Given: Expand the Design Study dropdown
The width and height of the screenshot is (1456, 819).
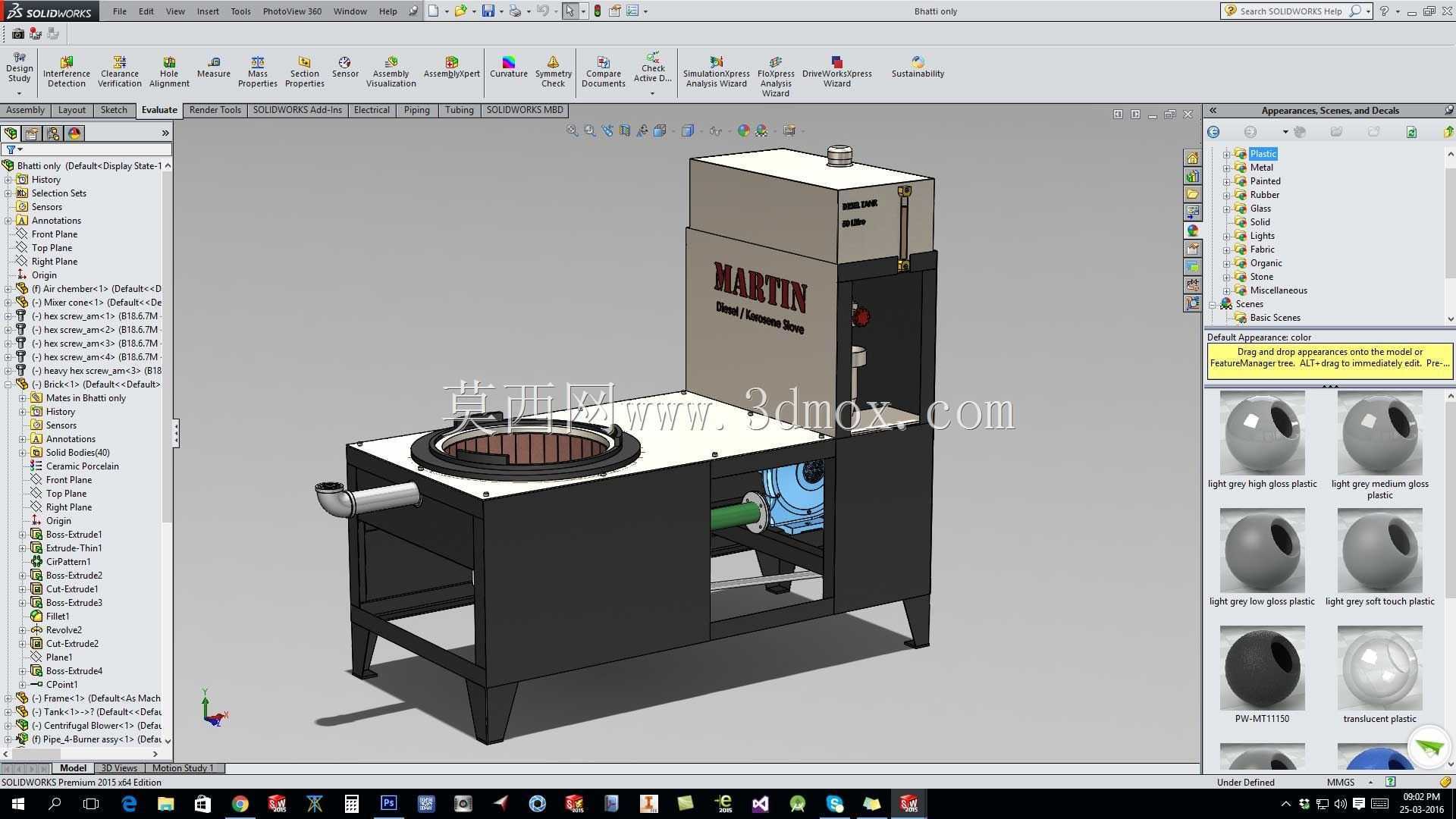Looking at the screenshot, I should pos(19,94).
